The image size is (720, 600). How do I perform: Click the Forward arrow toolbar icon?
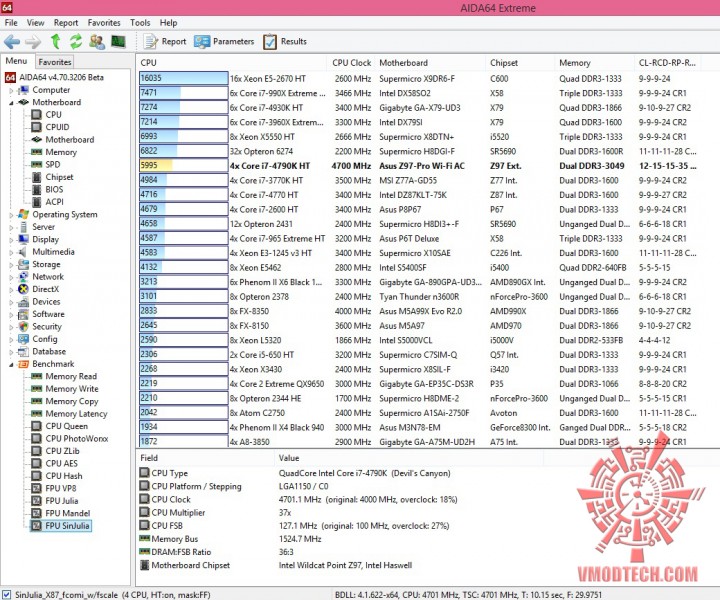tap(33, 42)
